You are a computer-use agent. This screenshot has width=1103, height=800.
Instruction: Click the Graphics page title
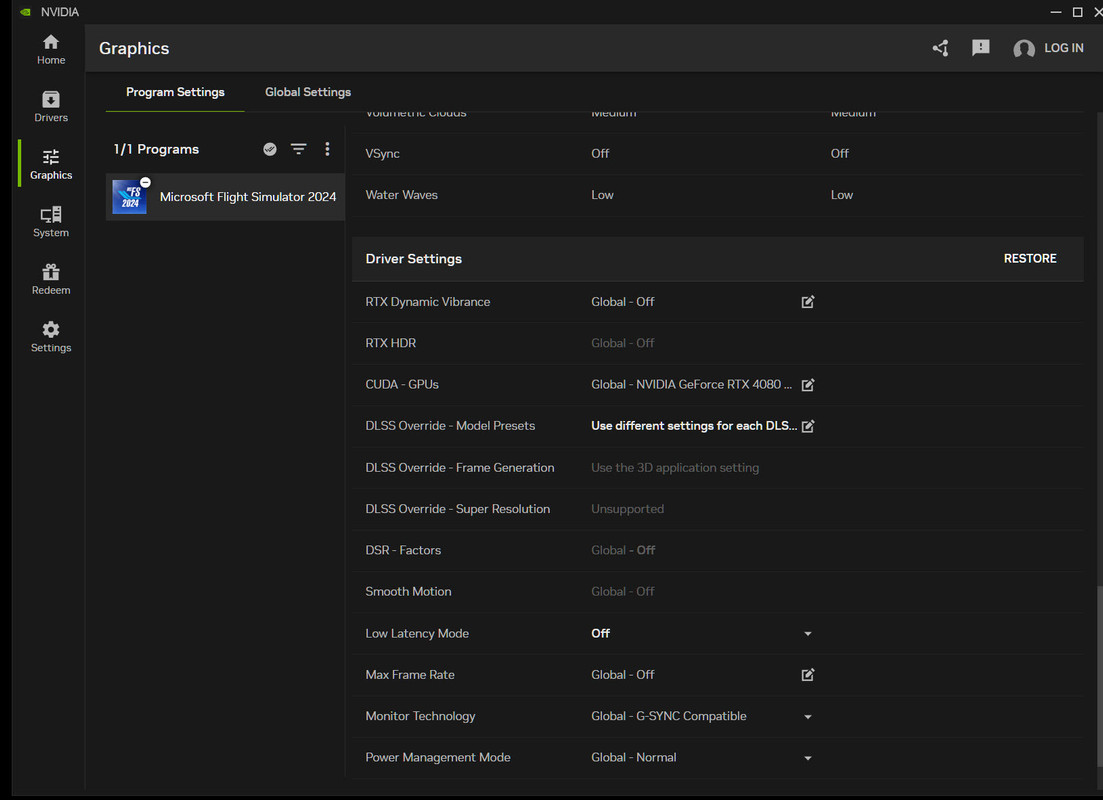pos(134,49)
